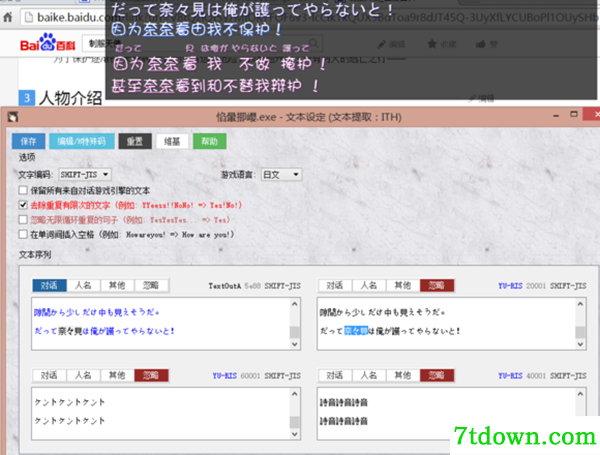
Task: Select 人名 tab in YU-RIS 20001 panel
Action: pyautogui.click(x=369, y=285)
